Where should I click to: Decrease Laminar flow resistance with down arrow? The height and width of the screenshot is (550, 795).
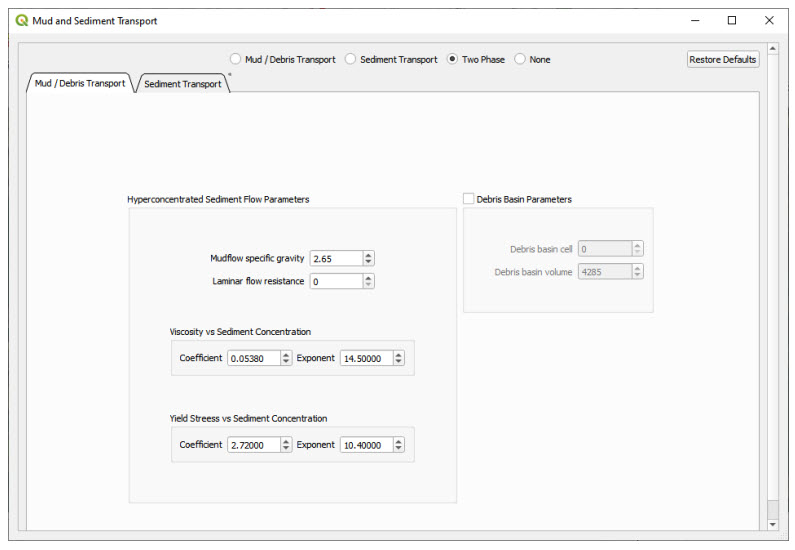[x=368, y=286]
